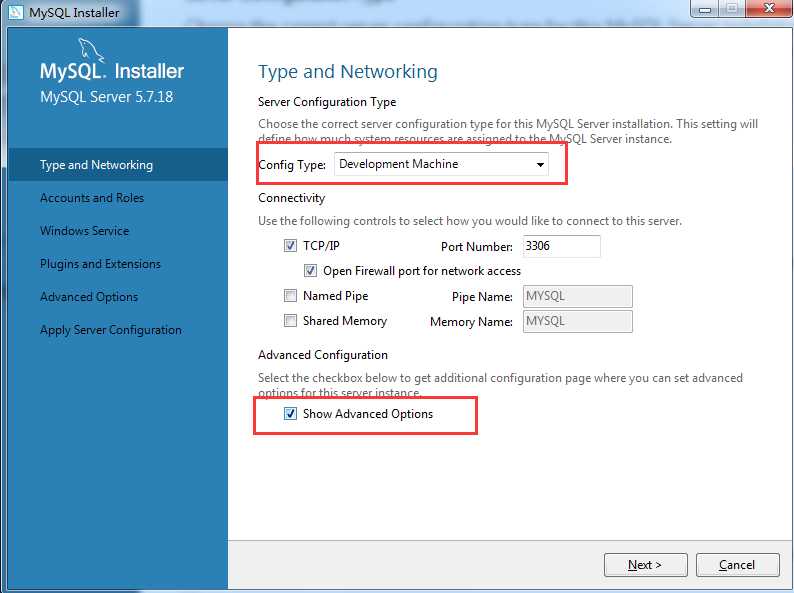Screen dimensions: 794x593
Task: Click the Cancel button
Action: [x=737, y=565]
